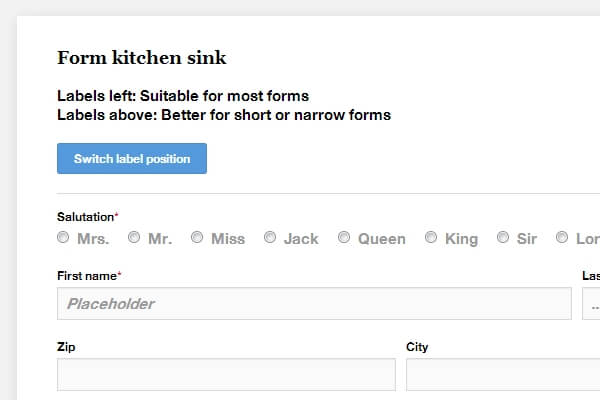Click the Switch label position button
This screenshot has height=400, width=600.
click(132, 159)
